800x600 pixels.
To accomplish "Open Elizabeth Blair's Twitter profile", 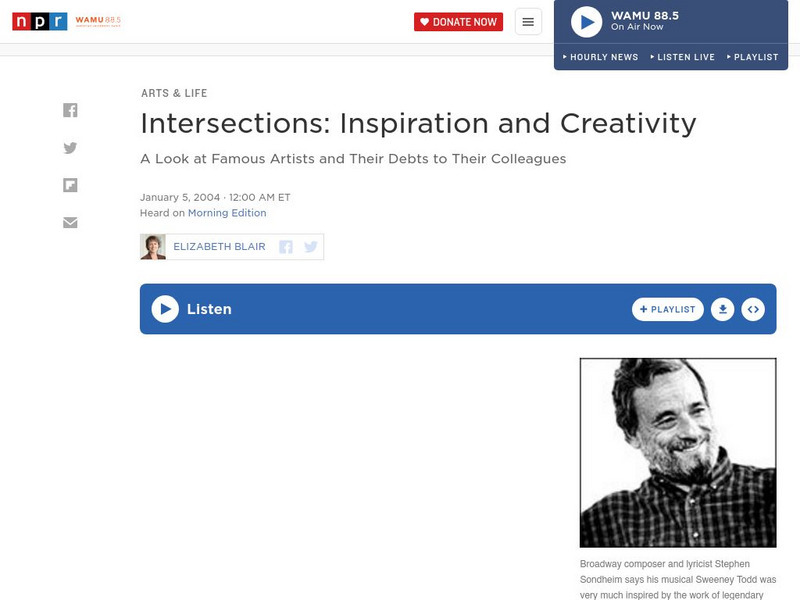I will click(x=311, y=247).
